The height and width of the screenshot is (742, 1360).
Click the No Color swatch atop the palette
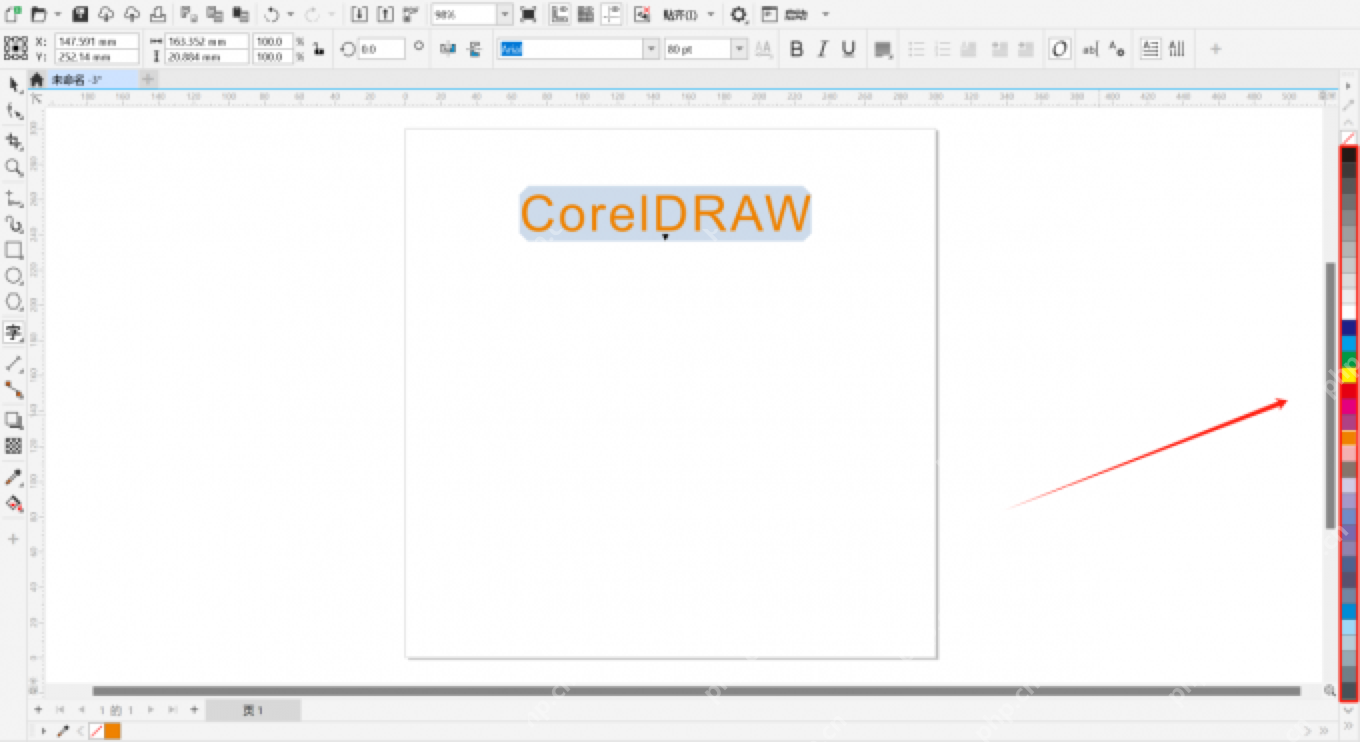1349,137
